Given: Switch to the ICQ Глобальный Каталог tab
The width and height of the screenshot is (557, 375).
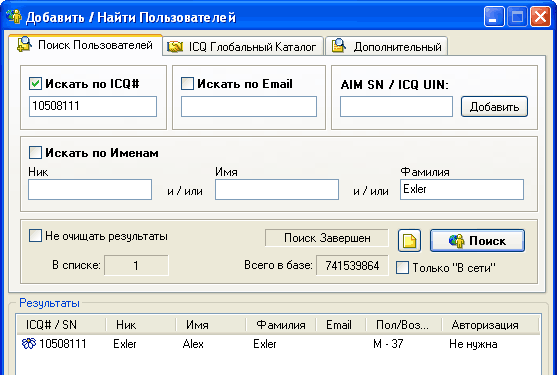Looking at the screenshot, I should (243, 46).
